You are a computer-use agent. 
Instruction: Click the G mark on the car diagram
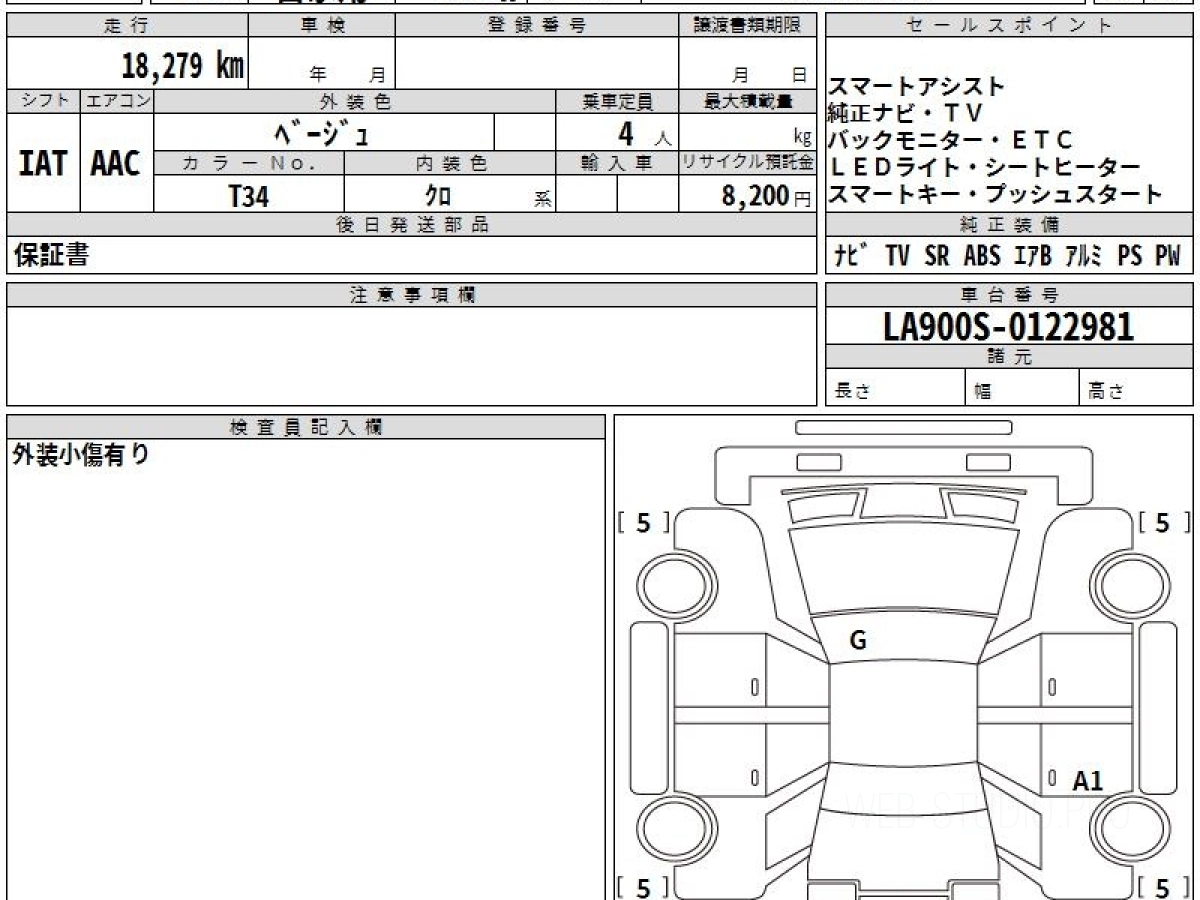(857, 642)
